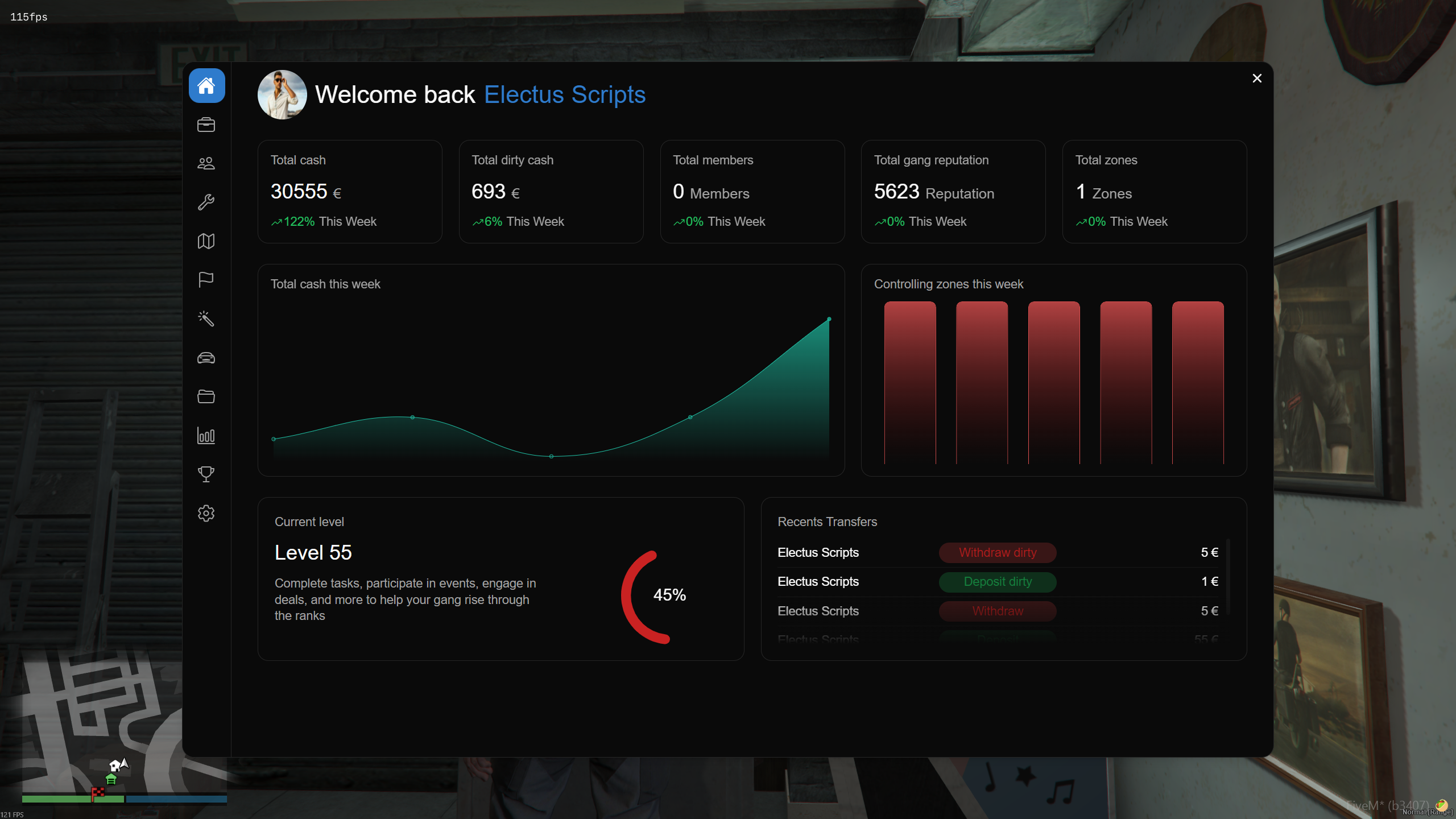The image size is (1456, 819).
Task: Open the folder storage section
Action: pos(206,396)
